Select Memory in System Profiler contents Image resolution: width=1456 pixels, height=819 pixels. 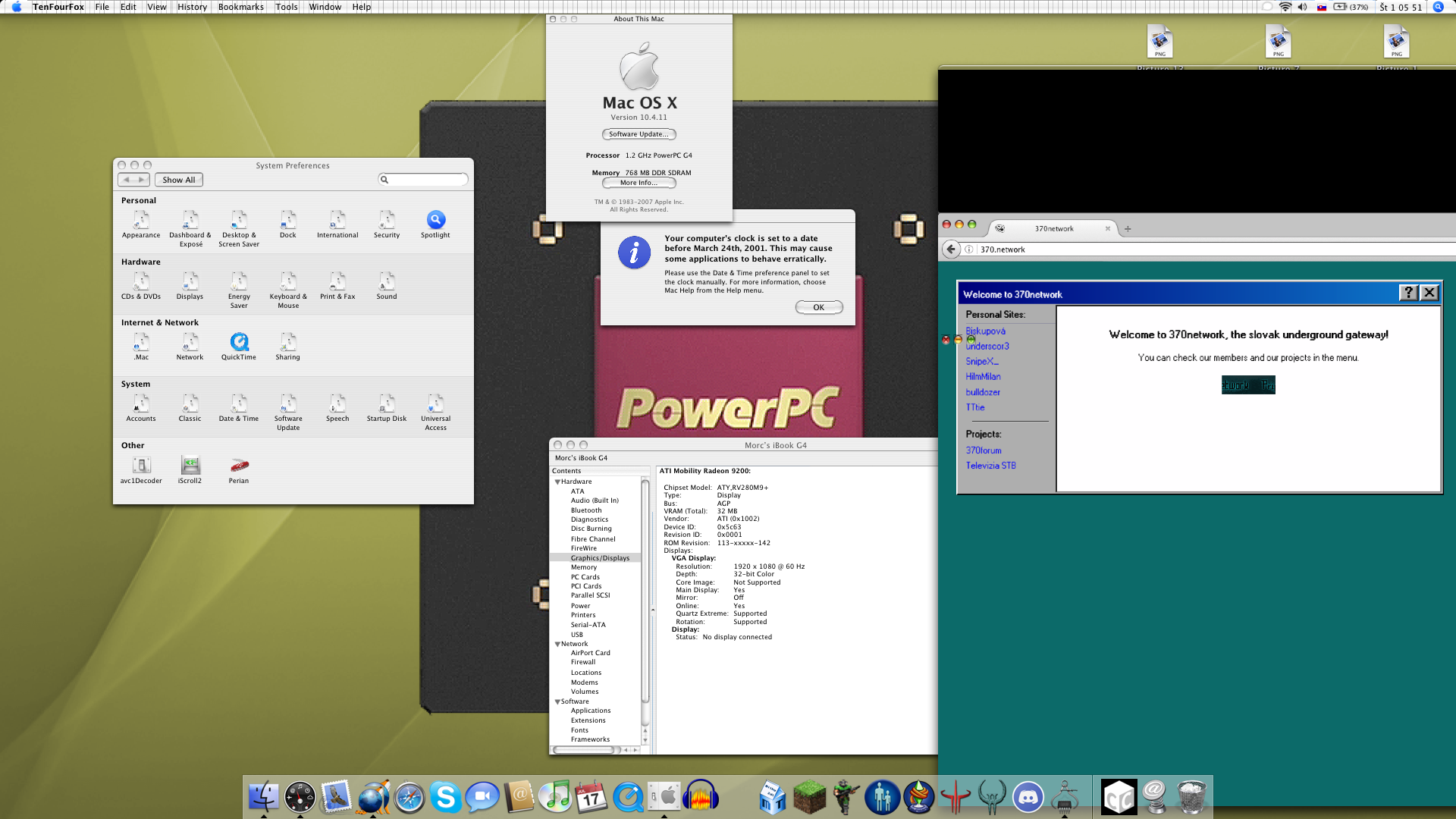584,567
